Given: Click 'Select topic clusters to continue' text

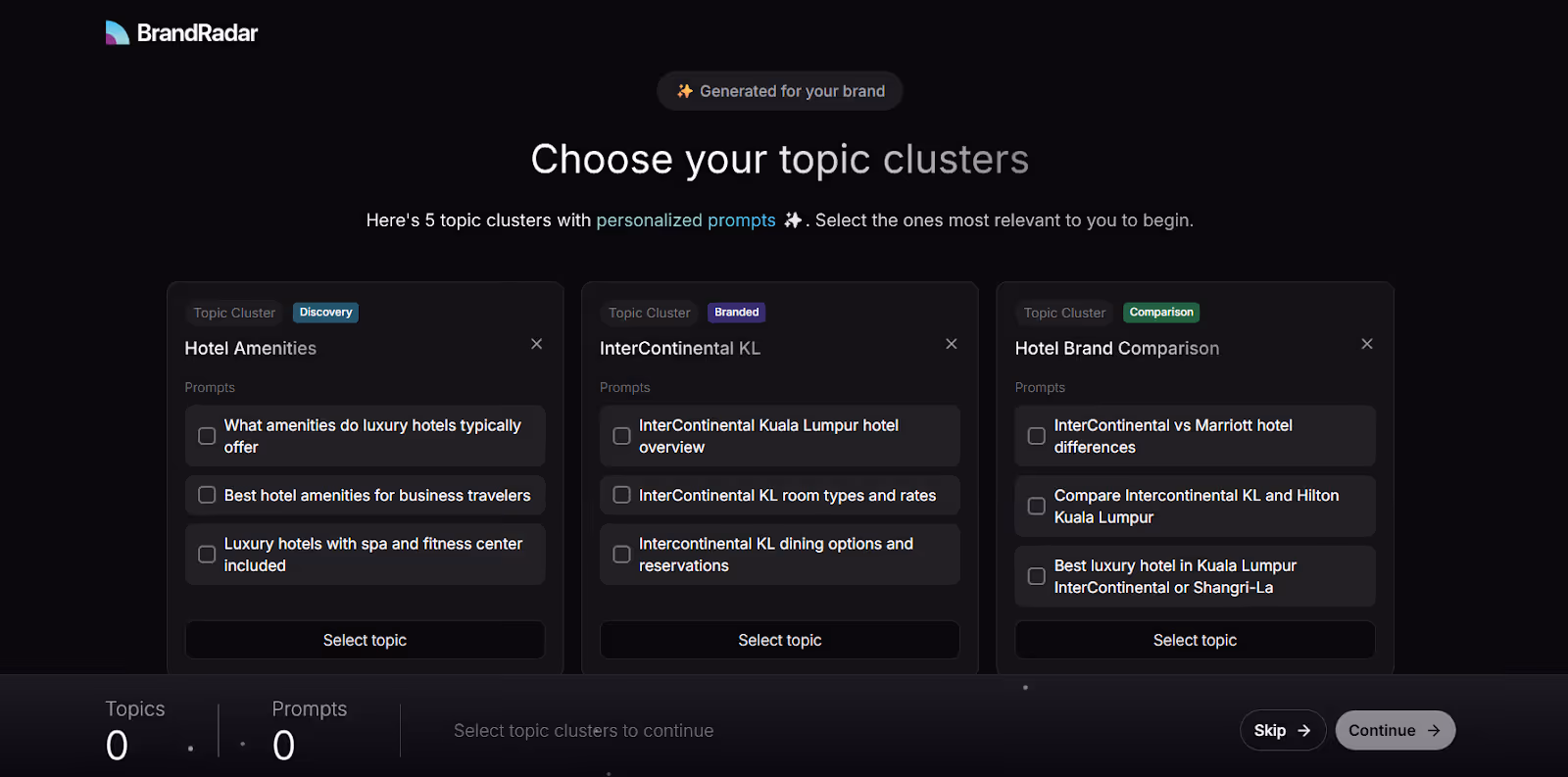Looking at the screenshot, I should (584, 731).
